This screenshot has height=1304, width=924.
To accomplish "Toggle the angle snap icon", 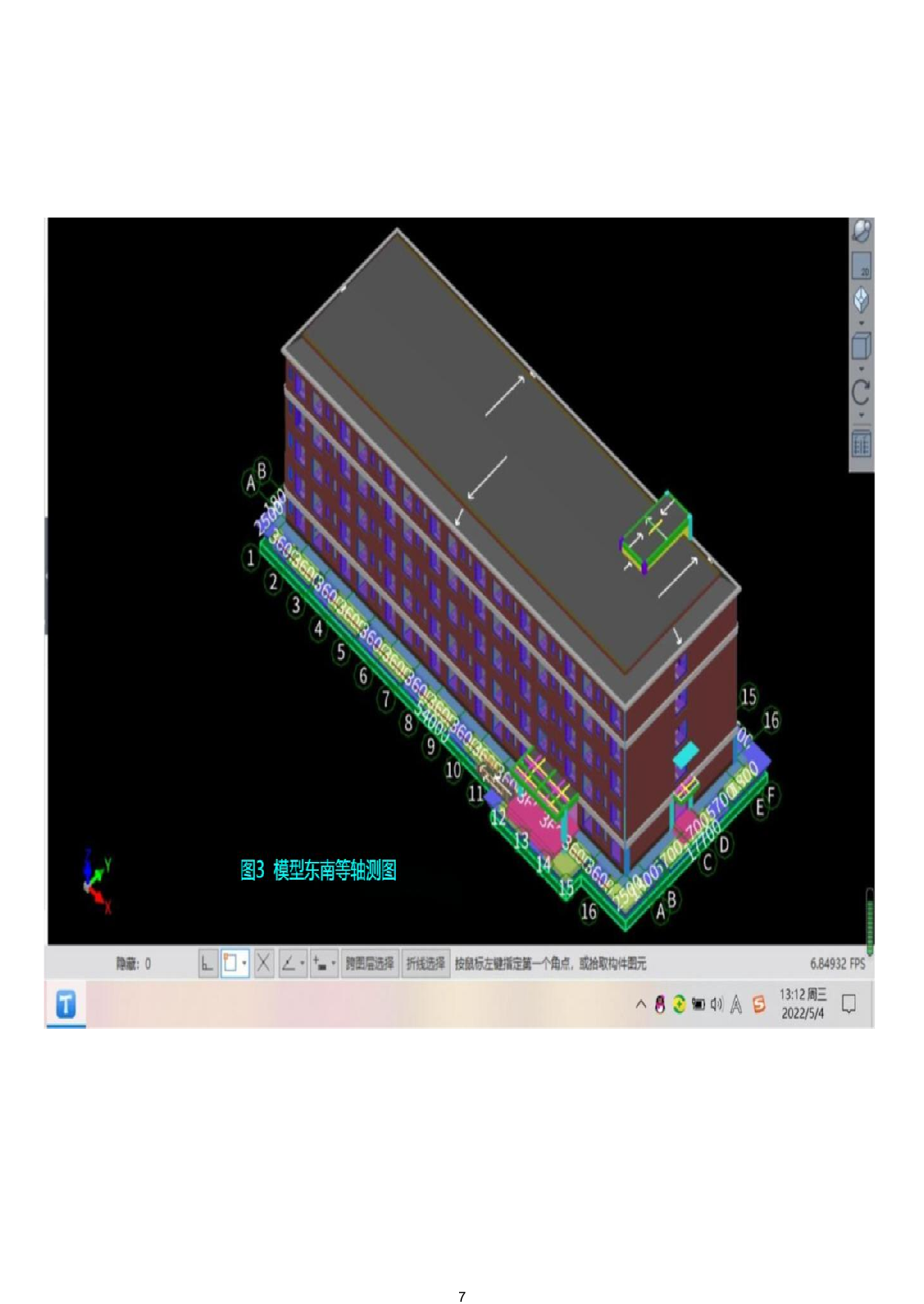I will tap(288, 964).
